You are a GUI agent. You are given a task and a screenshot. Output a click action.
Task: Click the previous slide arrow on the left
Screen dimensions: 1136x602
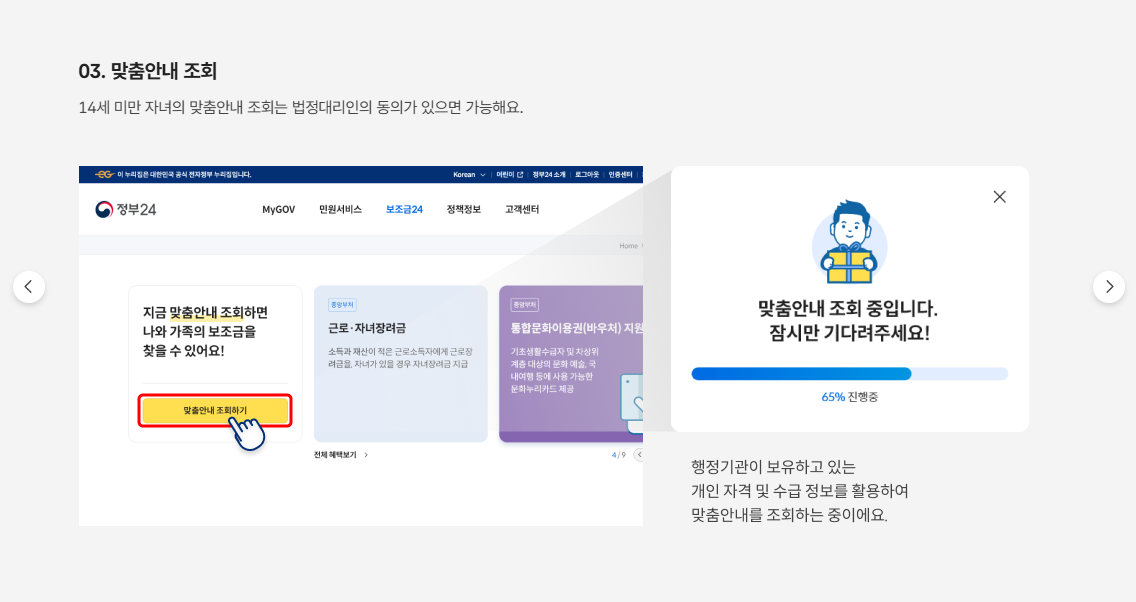pyautogui.click(x=29, y=286)
